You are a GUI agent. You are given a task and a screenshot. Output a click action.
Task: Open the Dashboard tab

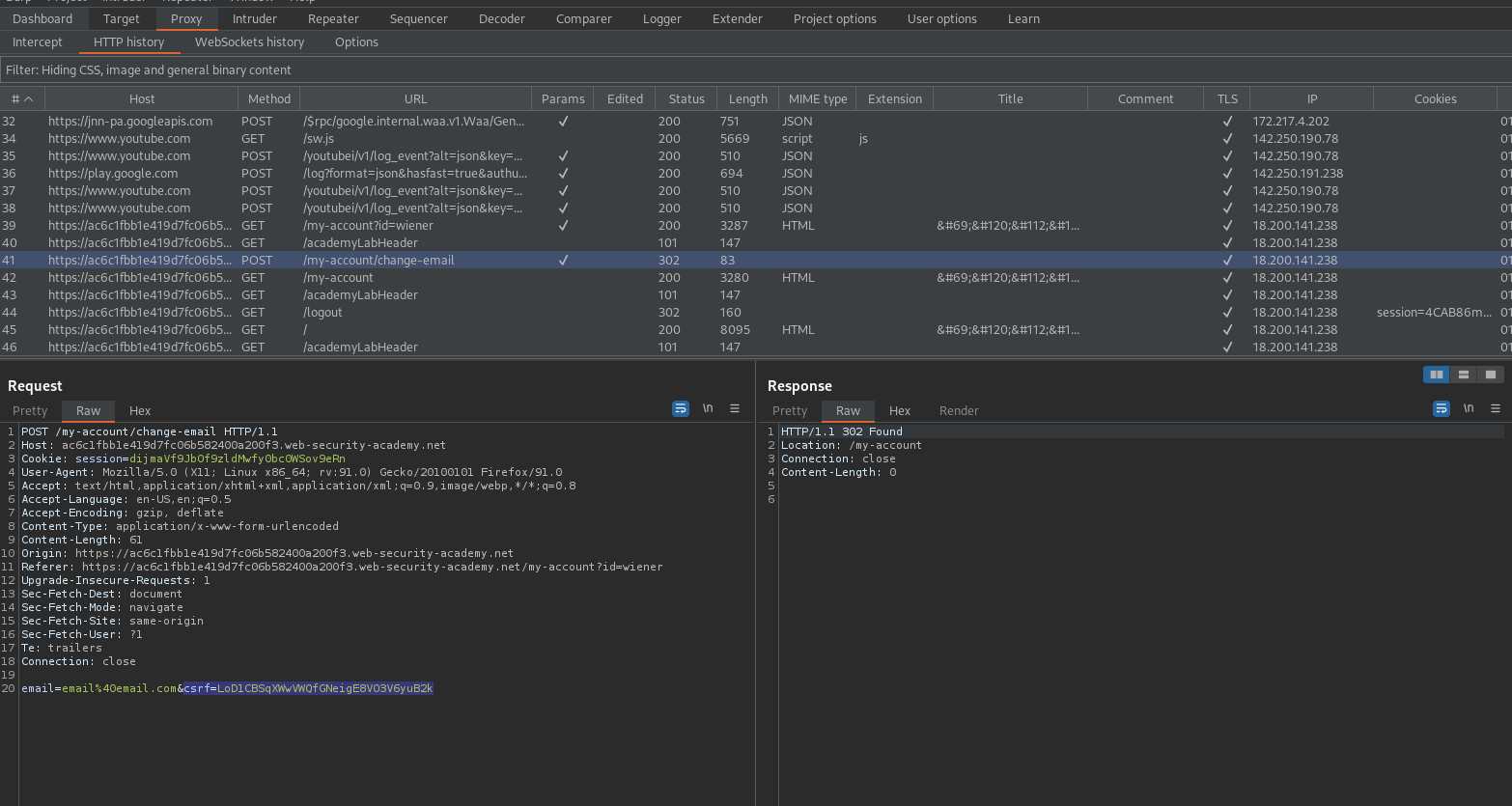tap(42, 18)
